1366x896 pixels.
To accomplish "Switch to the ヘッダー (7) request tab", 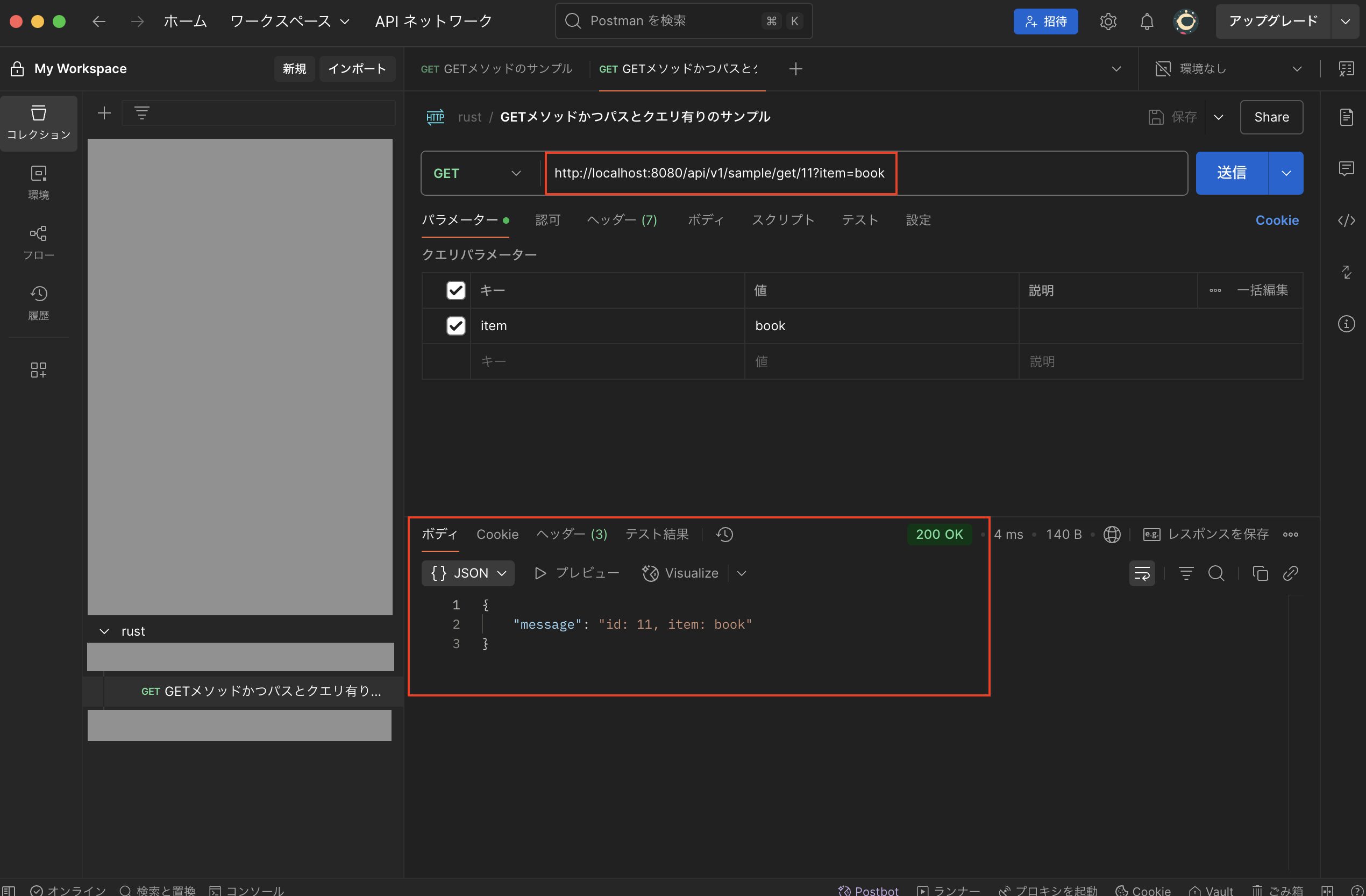I will (622, 221).
